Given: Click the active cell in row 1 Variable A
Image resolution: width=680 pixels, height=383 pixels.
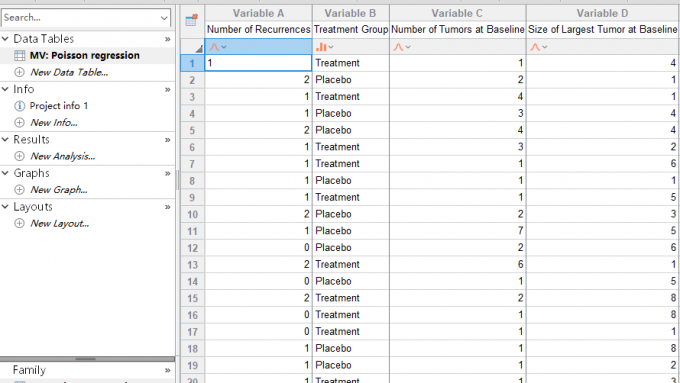Looking at the screenshot, I should click(258, 63).
